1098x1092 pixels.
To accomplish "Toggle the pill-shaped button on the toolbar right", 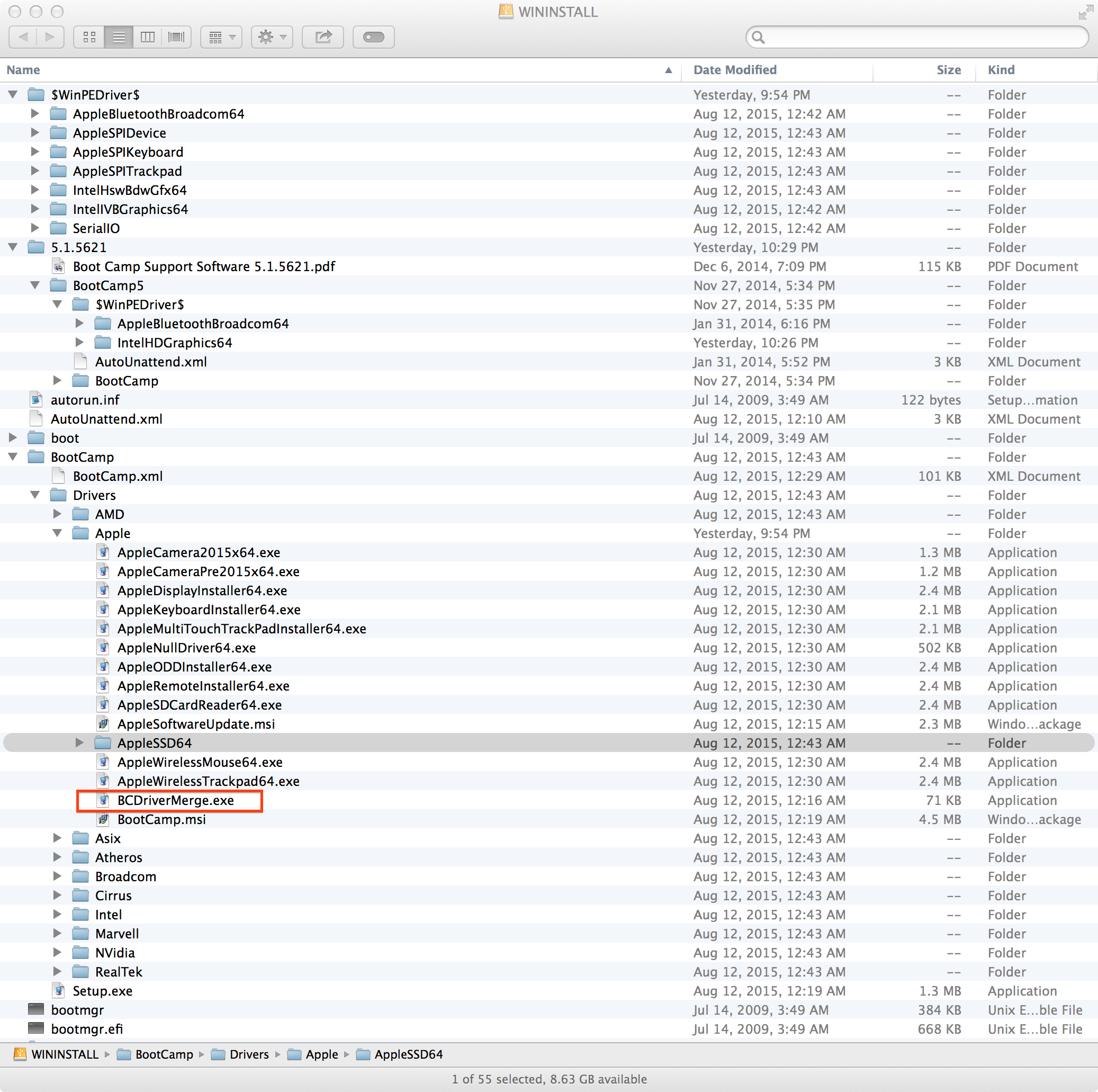I will (373, 37).
